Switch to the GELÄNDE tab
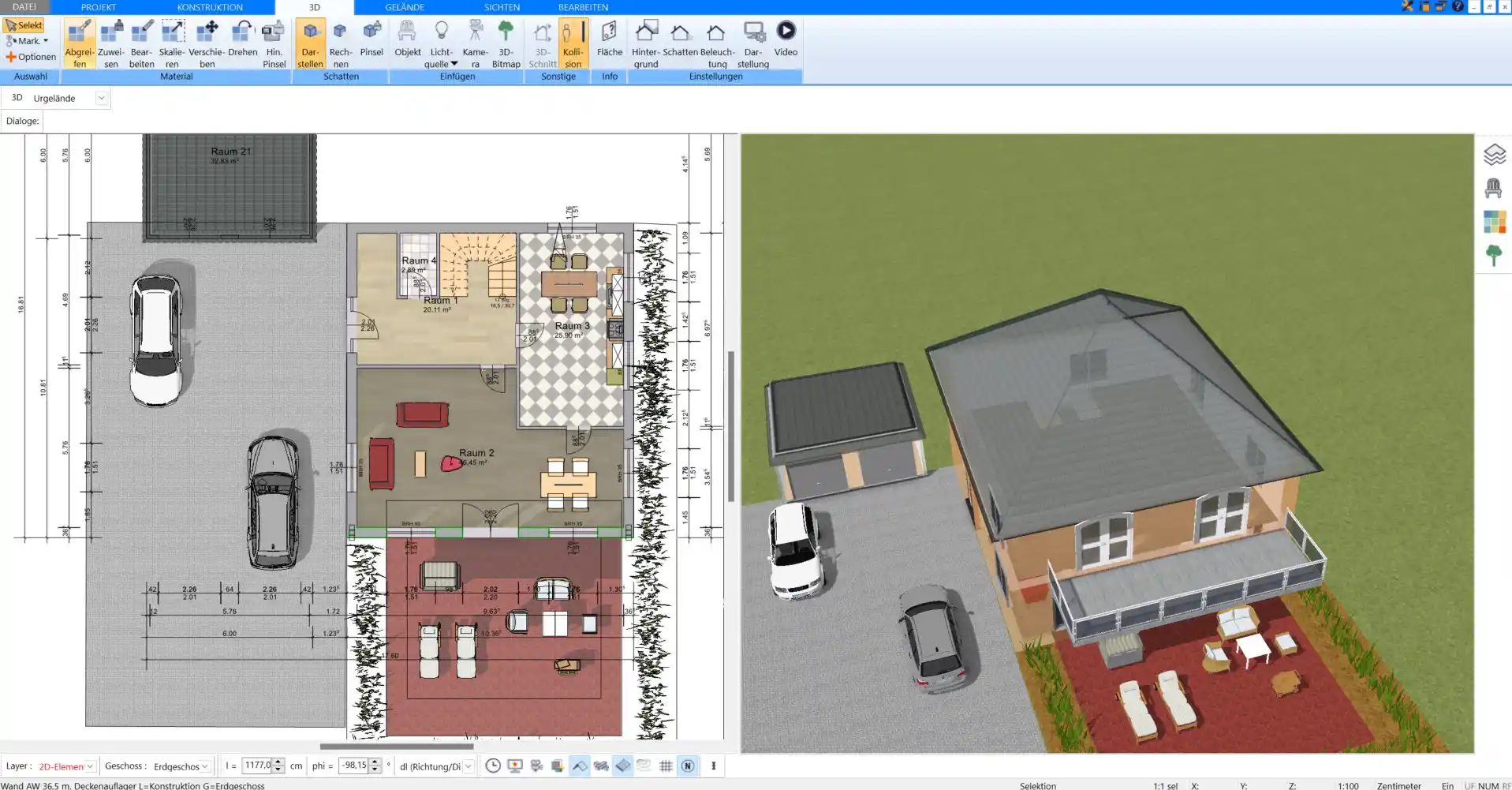Image resolution: width=1512 pixels, height=790 pixels. point(405,7)
